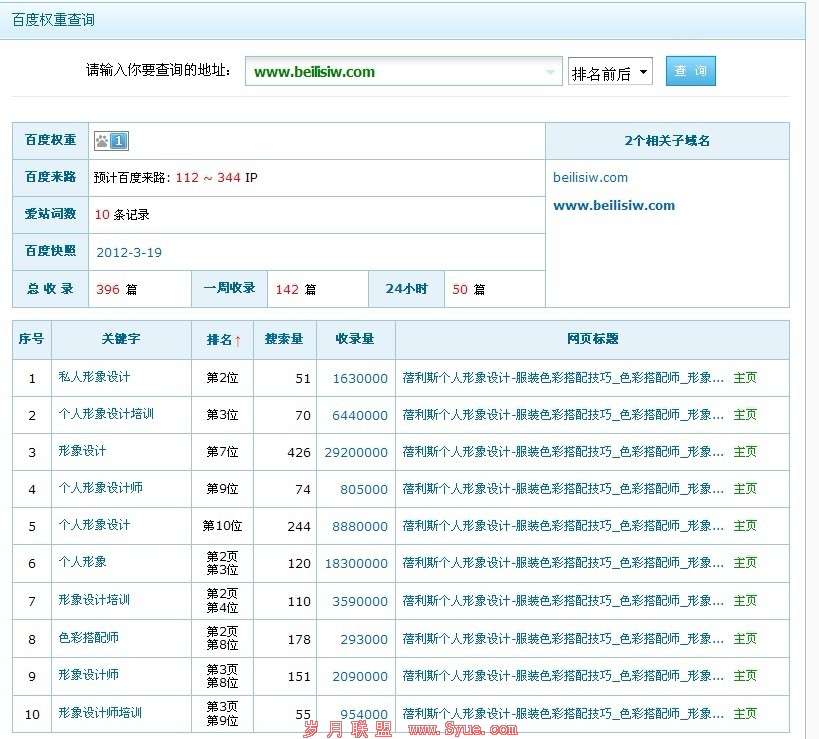Click 主页 link in row 6 个人形象
Screen dimensions: 819x739
click(x=745, y=563)
